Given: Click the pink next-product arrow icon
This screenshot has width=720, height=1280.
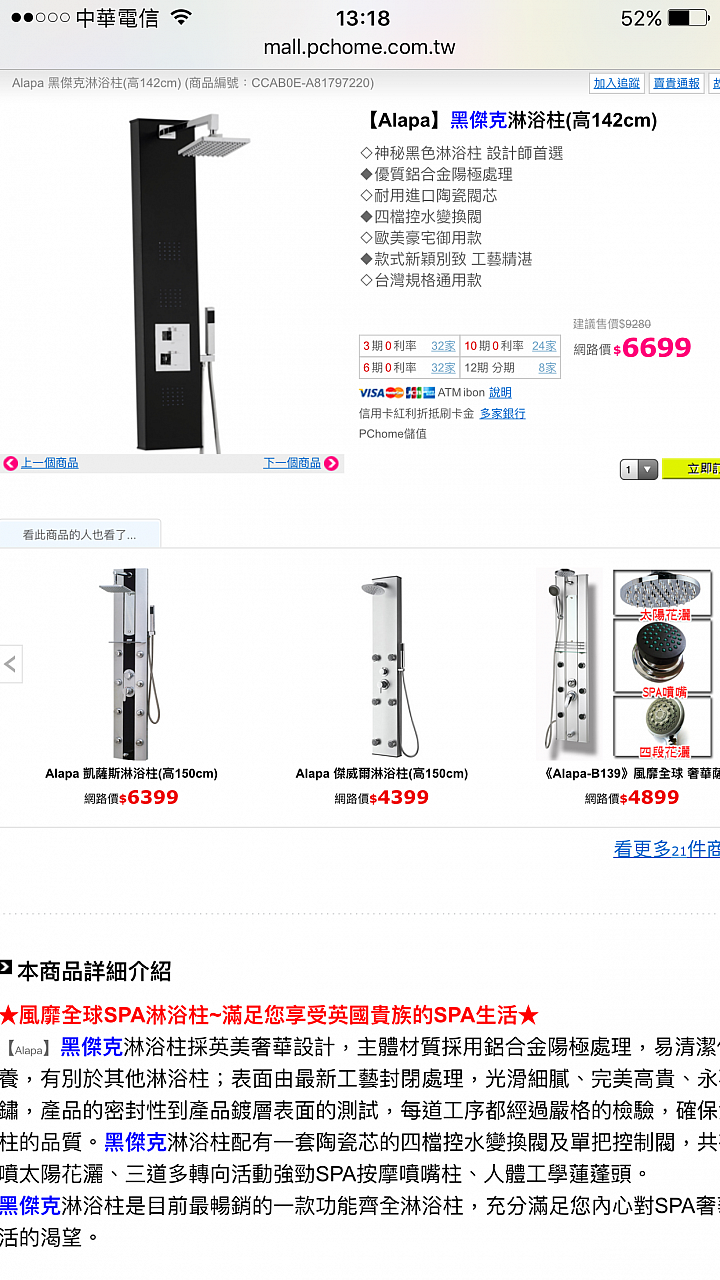Looking at the screenshot, I should tap(331, 463).
